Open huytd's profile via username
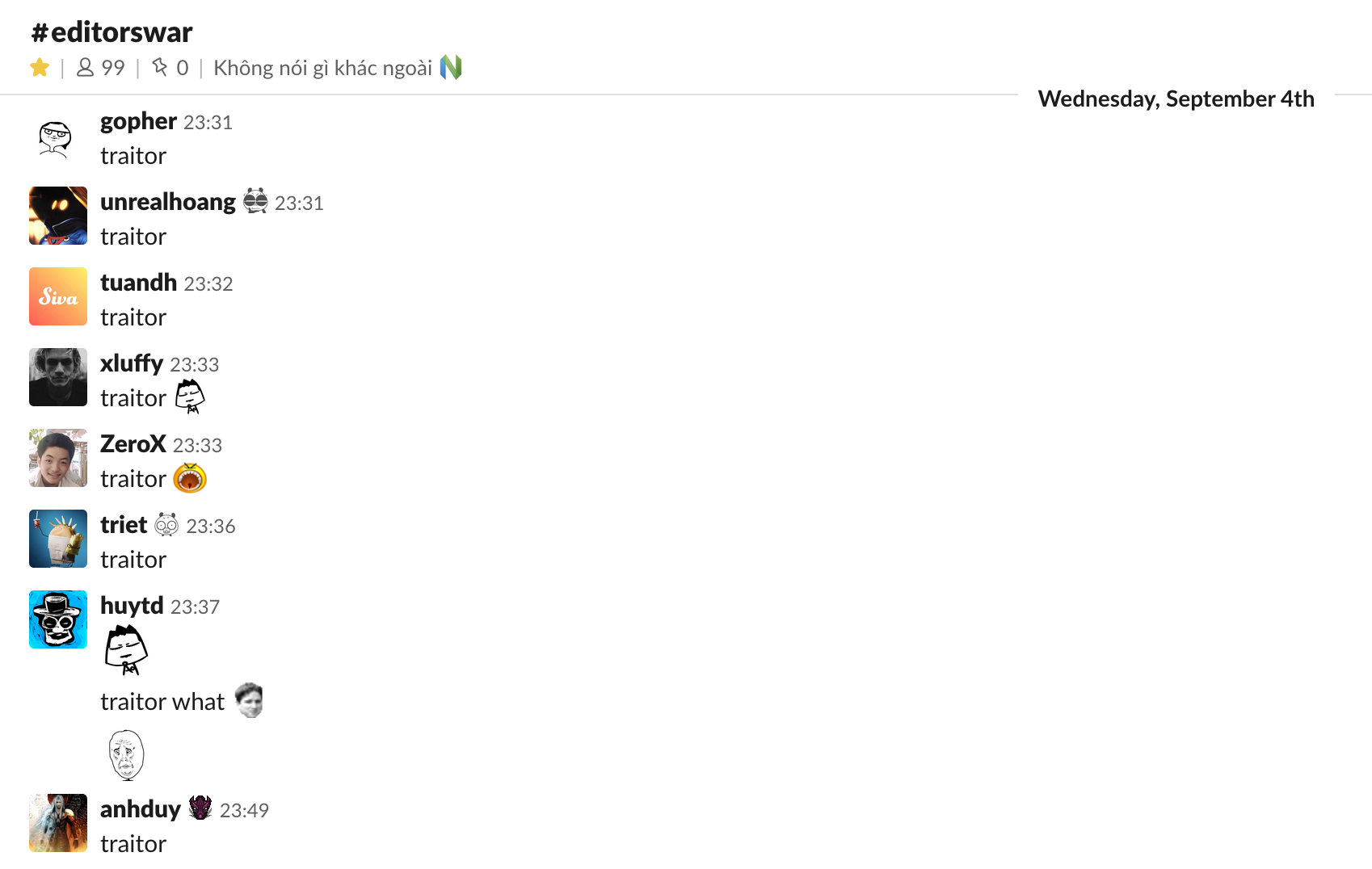This screenshot has width=1372, height=869. click(x=132, y=606)
